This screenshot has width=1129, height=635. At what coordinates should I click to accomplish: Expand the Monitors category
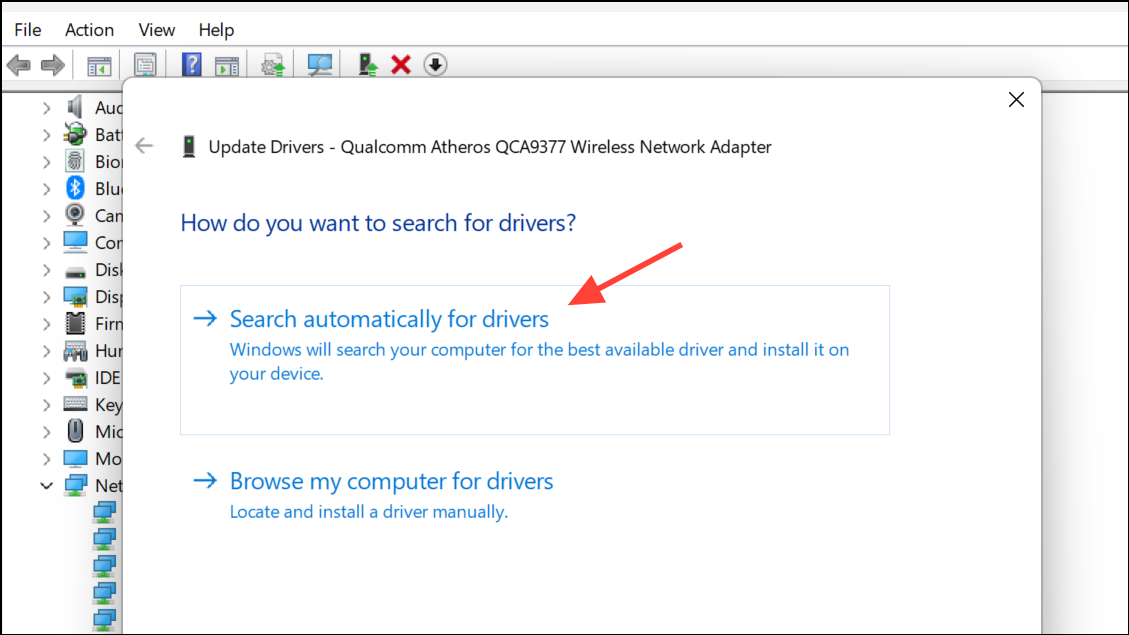click(x=46, y=459)
